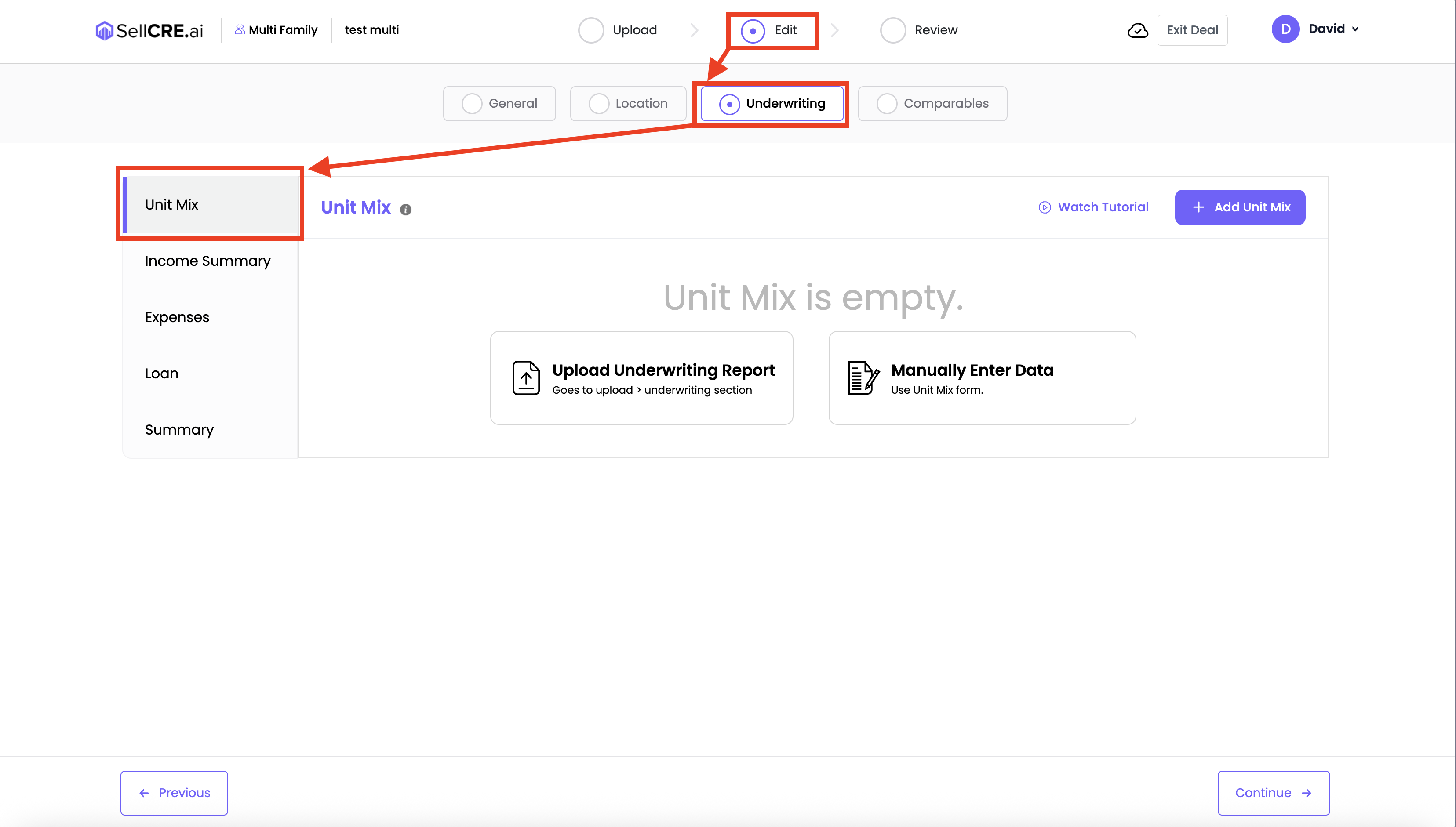
Task: Click the Add Unit Mix button
Action: [x=1240, y=207]
